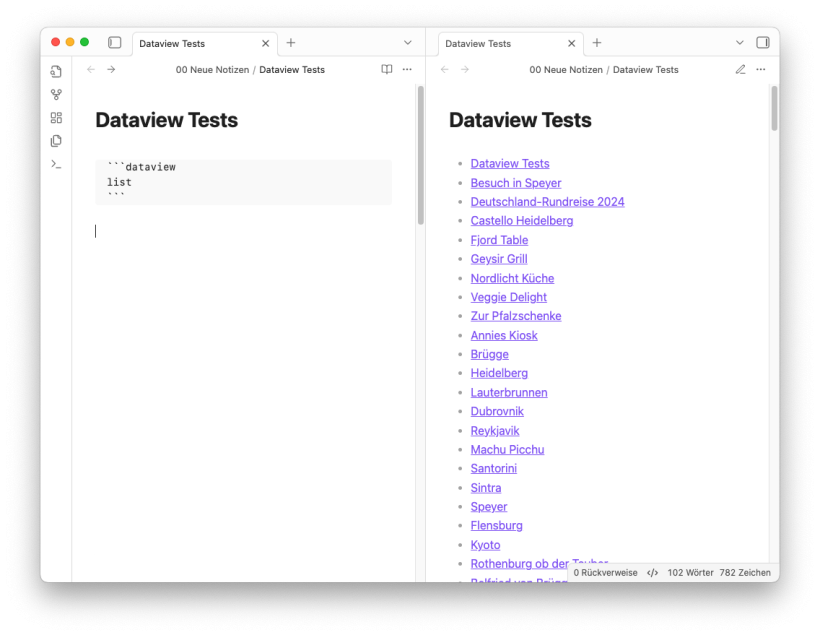Open the quick switcher icon in the ribbon
This screenshot has height=635, width=820.
pos(56,71)
